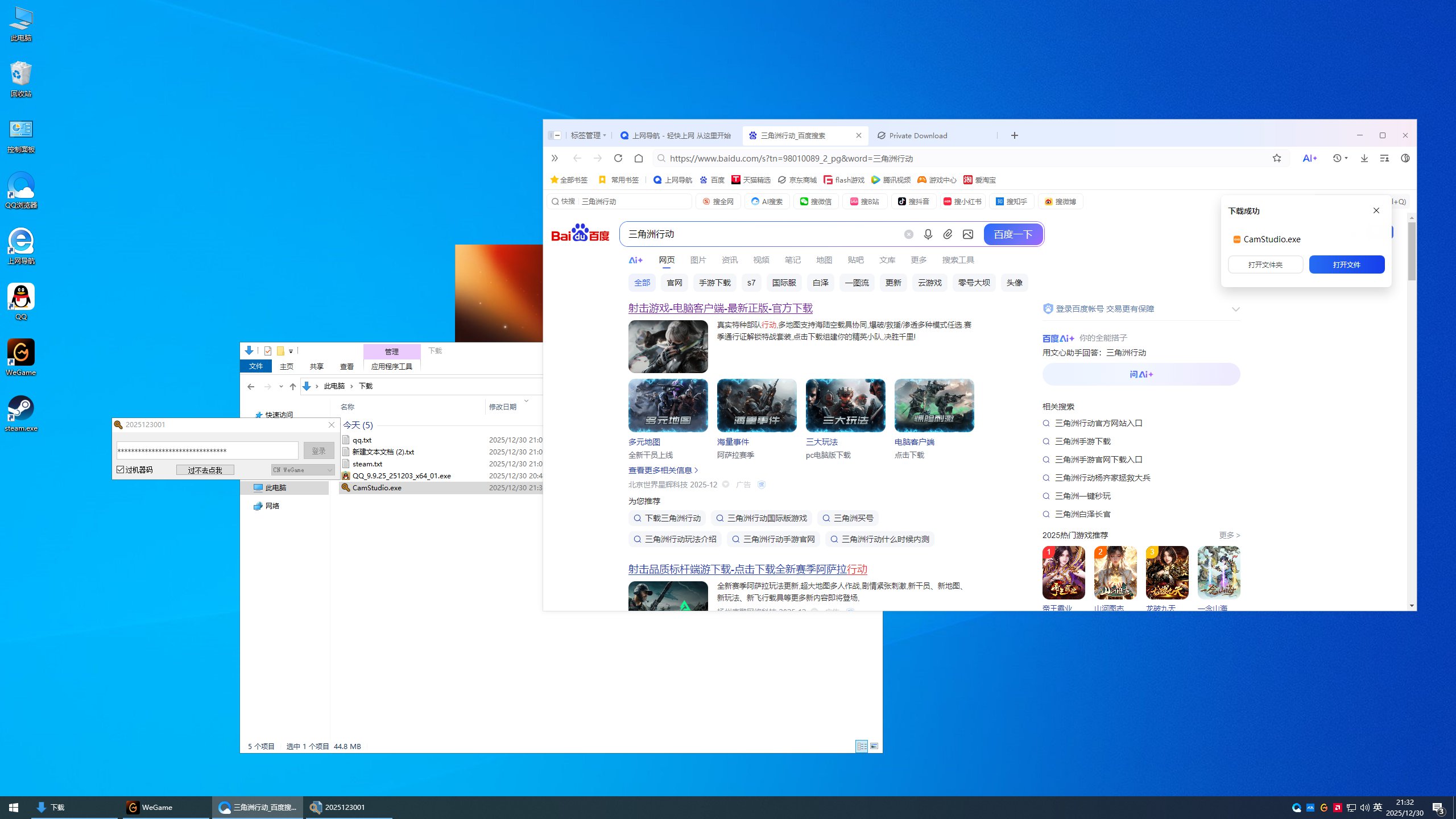Viewport: 1456px width, 819px height.
Task: Click the microphone voice search icon
Action: pyautogui.click(x=928, y=234)
